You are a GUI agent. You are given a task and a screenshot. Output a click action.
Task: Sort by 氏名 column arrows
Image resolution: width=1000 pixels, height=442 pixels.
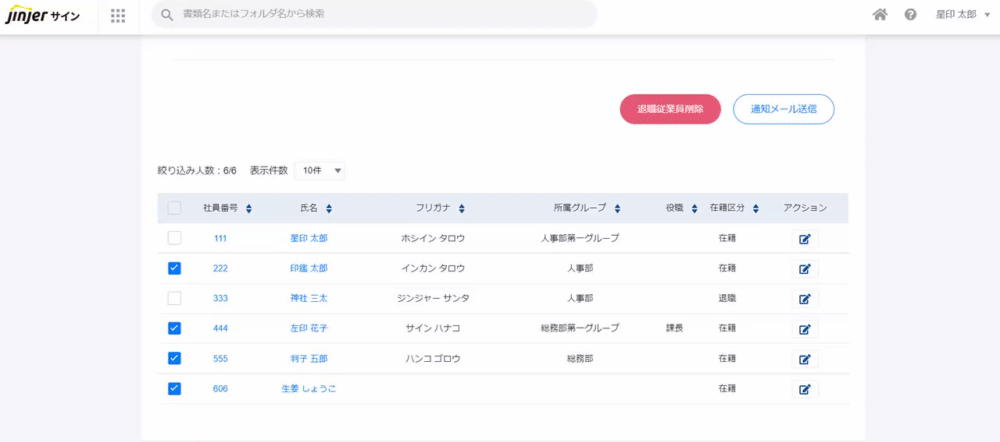coord(329,208)
